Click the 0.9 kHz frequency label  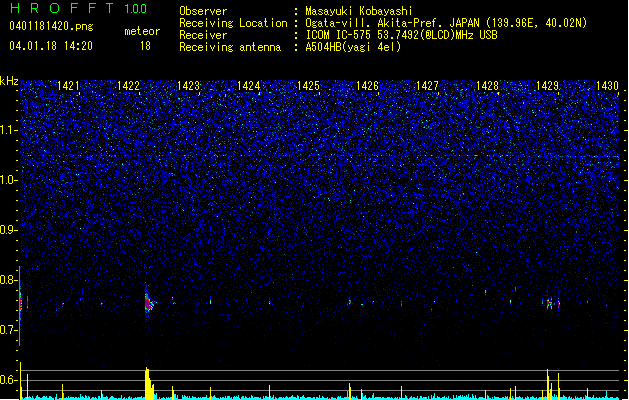[9, 230]
